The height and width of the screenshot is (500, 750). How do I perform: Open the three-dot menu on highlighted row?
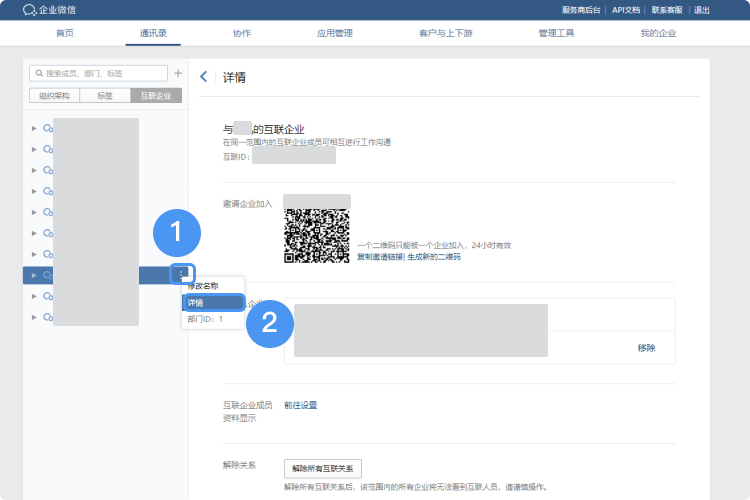(x=181, y=275)
